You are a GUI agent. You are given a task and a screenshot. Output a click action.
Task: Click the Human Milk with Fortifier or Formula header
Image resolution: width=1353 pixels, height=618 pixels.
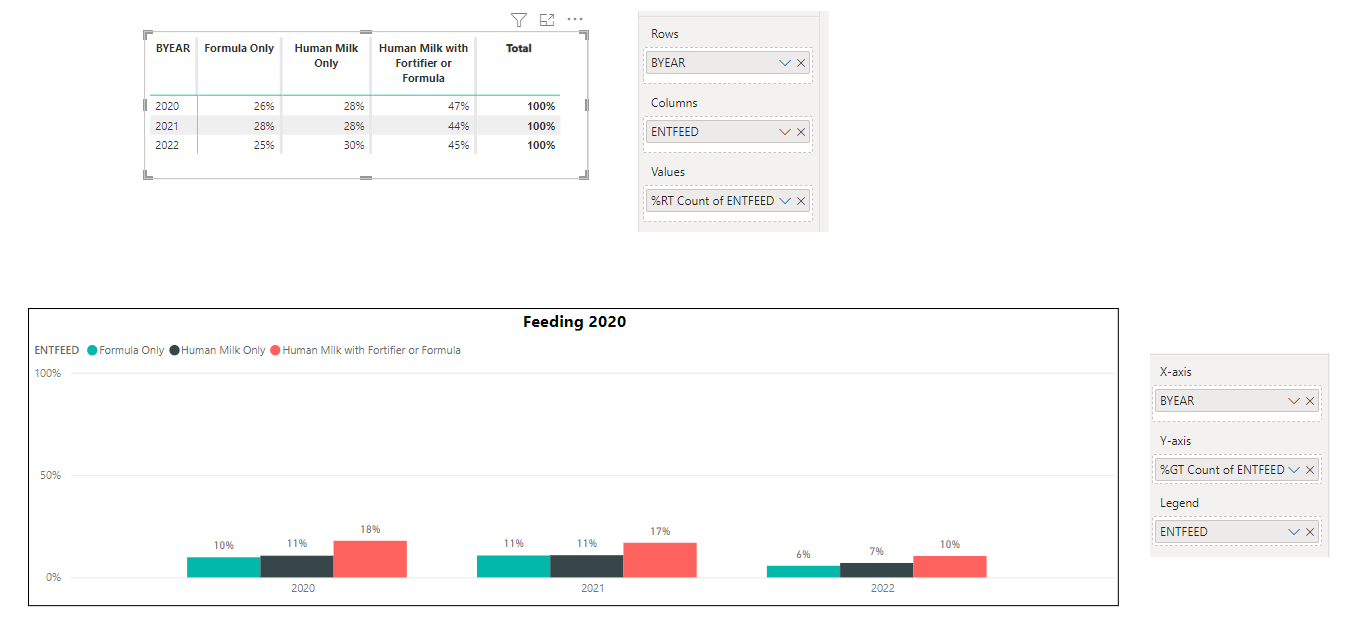[423, 63]
